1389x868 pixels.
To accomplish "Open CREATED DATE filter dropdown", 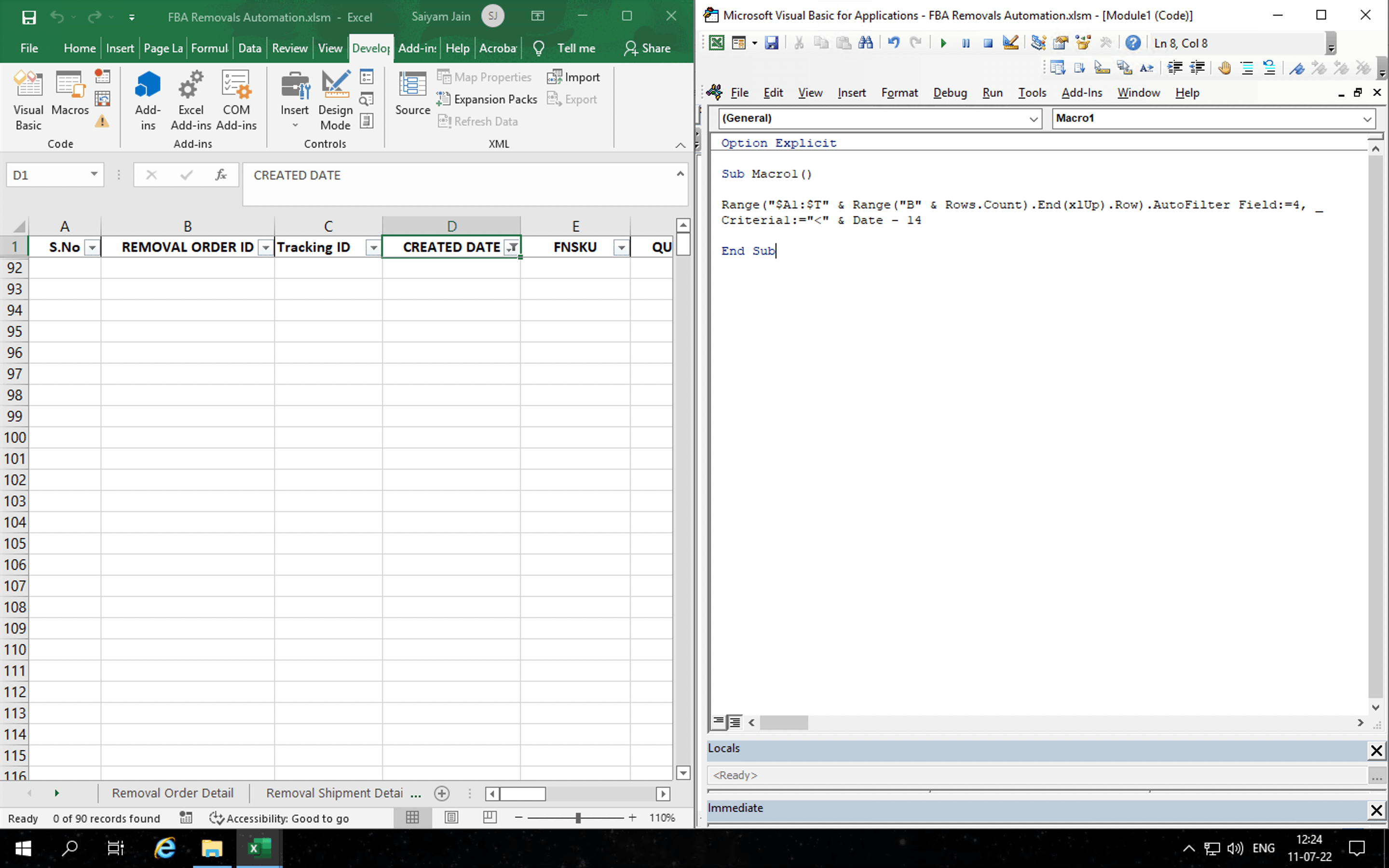I will click(x=511, y=247).
